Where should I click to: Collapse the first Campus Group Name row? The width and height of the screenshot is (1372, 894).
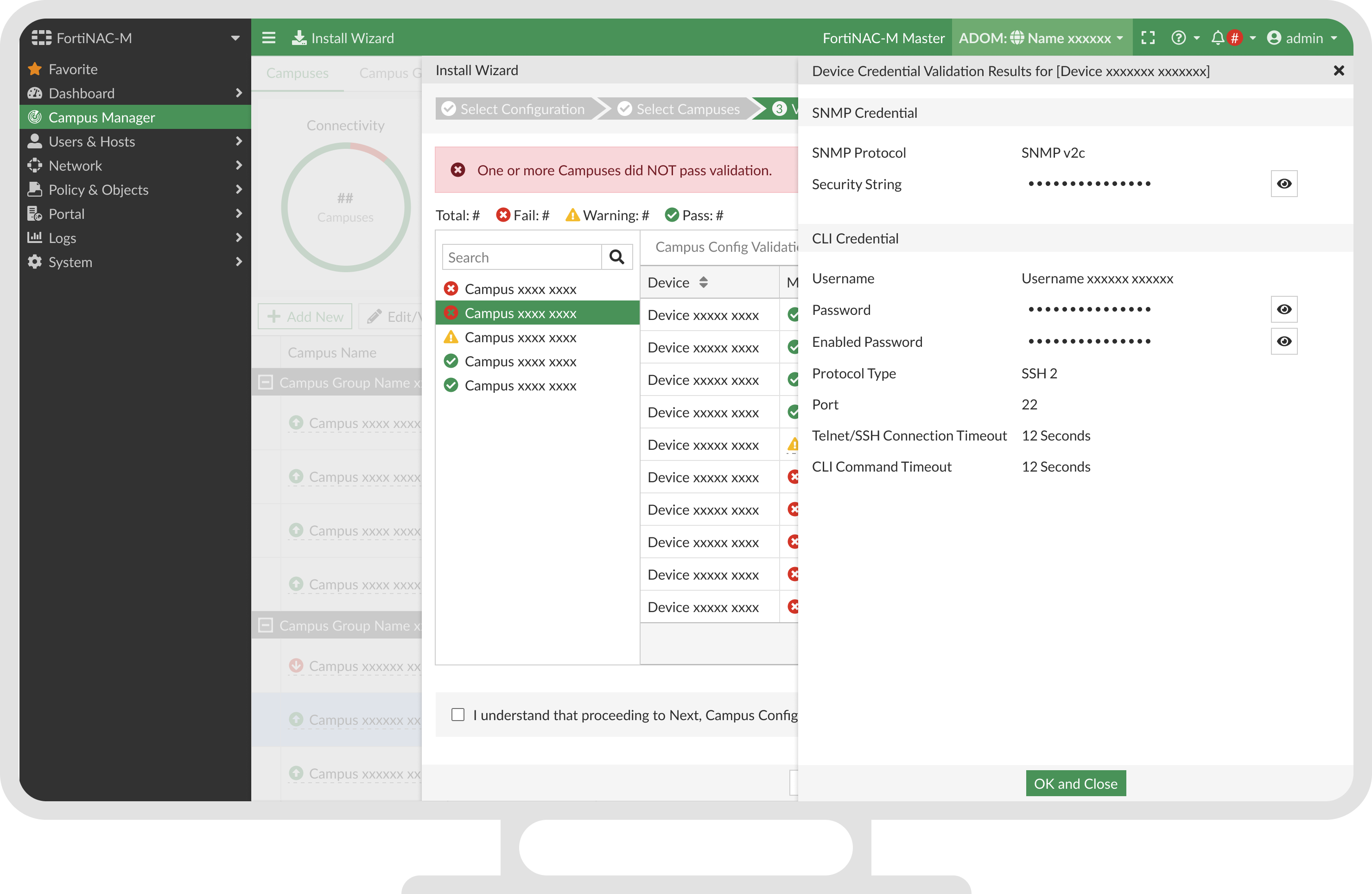click(x=265, y=383)
